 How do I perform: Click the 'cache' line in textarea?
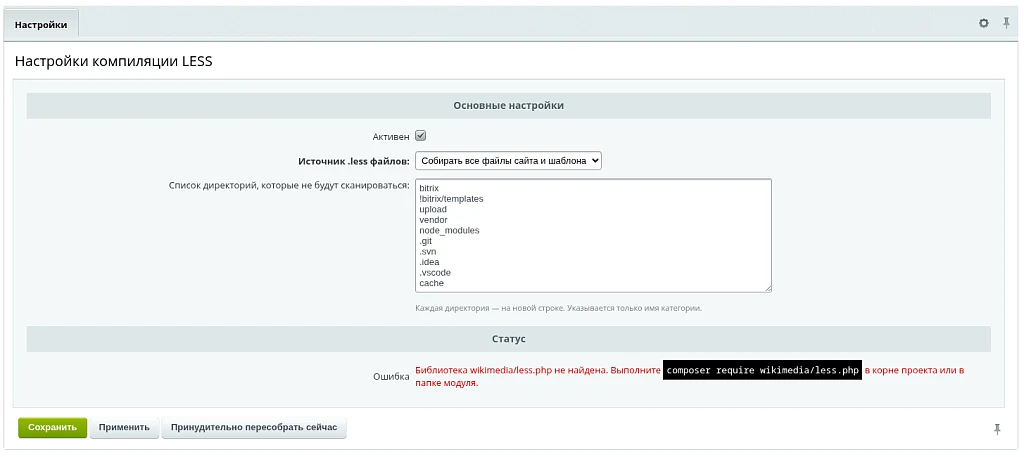tap(432, 283)
